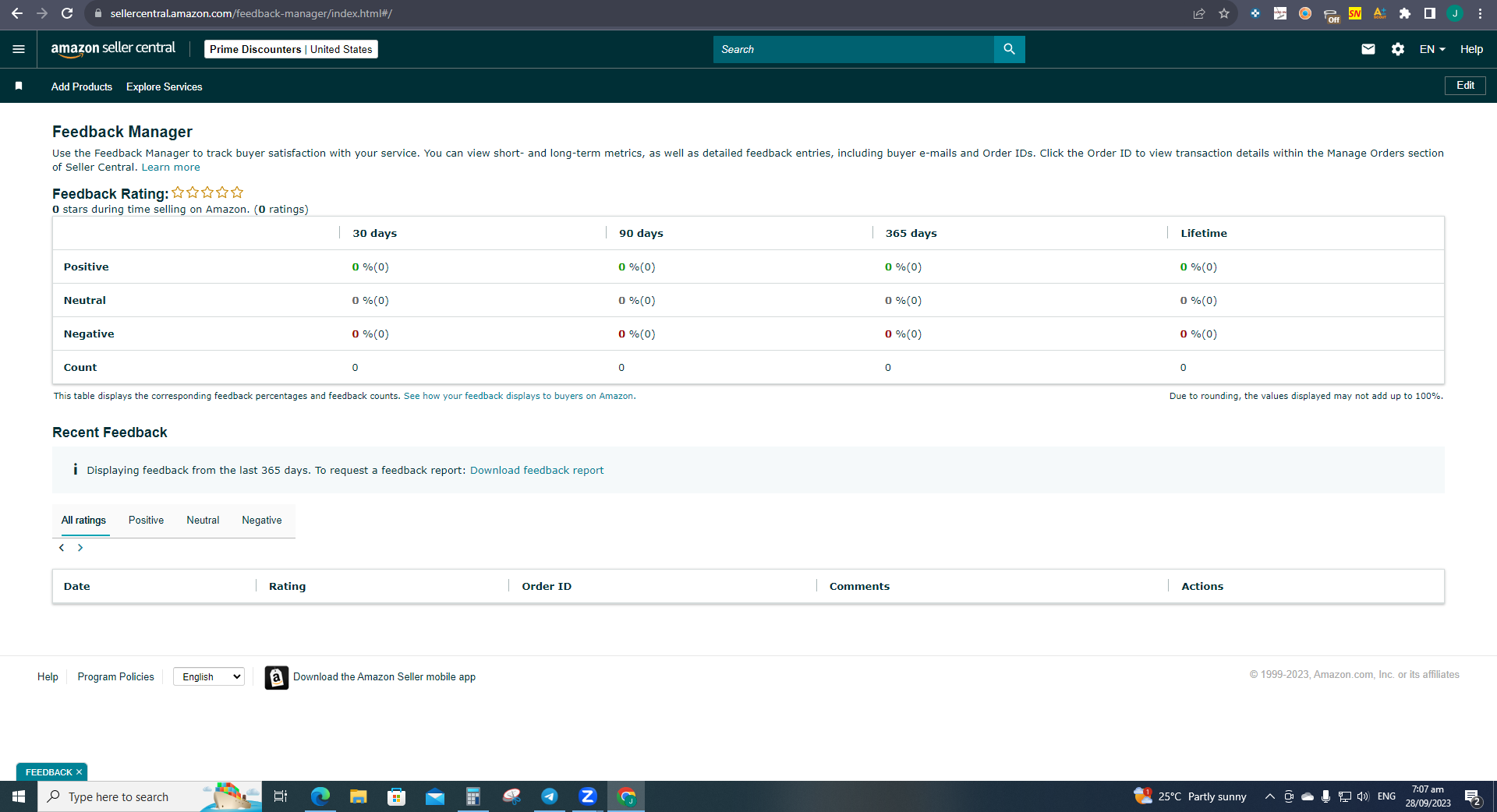Open Chrome profile avatar J
The height and width of the screenshot is (812, 1497).
pos(1455,13)
